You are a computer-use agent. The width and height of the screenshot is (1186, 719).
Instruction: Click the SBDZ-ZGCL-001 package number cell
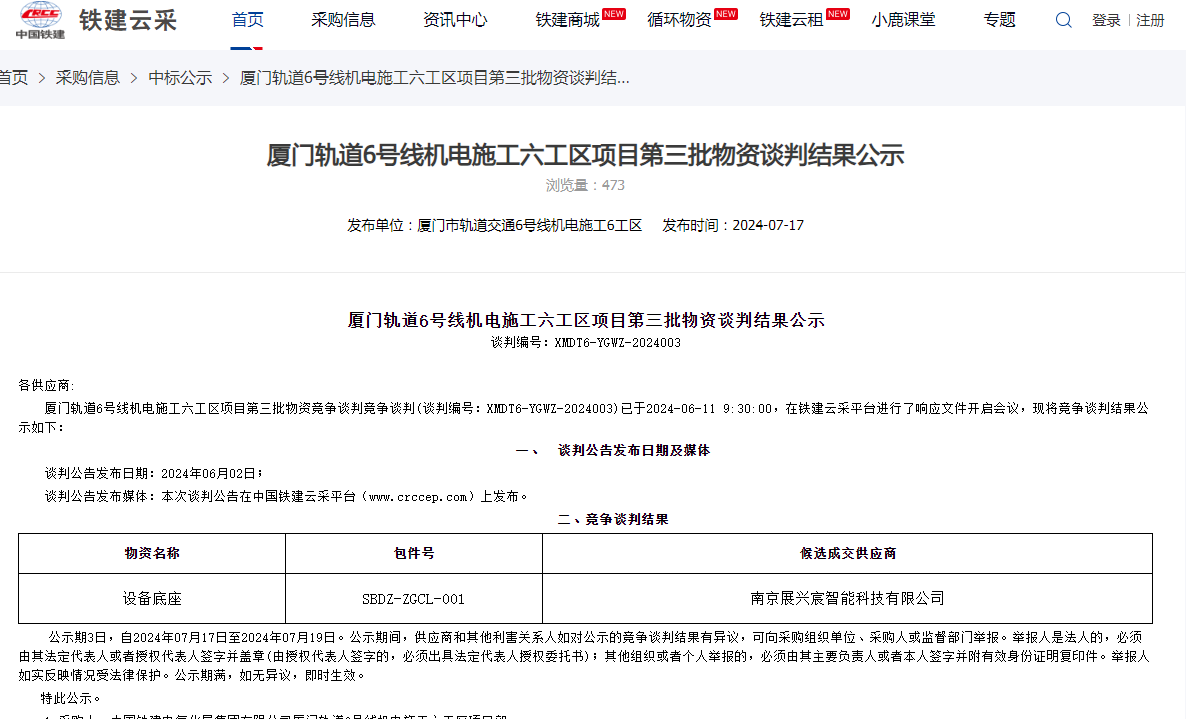[414, 599]
